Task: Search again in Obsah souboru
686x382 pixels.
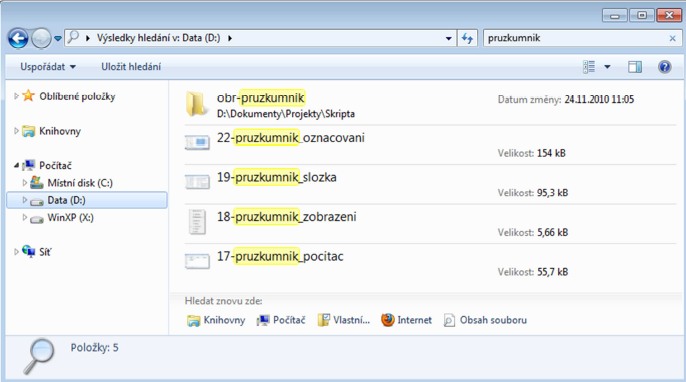Action: 485,320
